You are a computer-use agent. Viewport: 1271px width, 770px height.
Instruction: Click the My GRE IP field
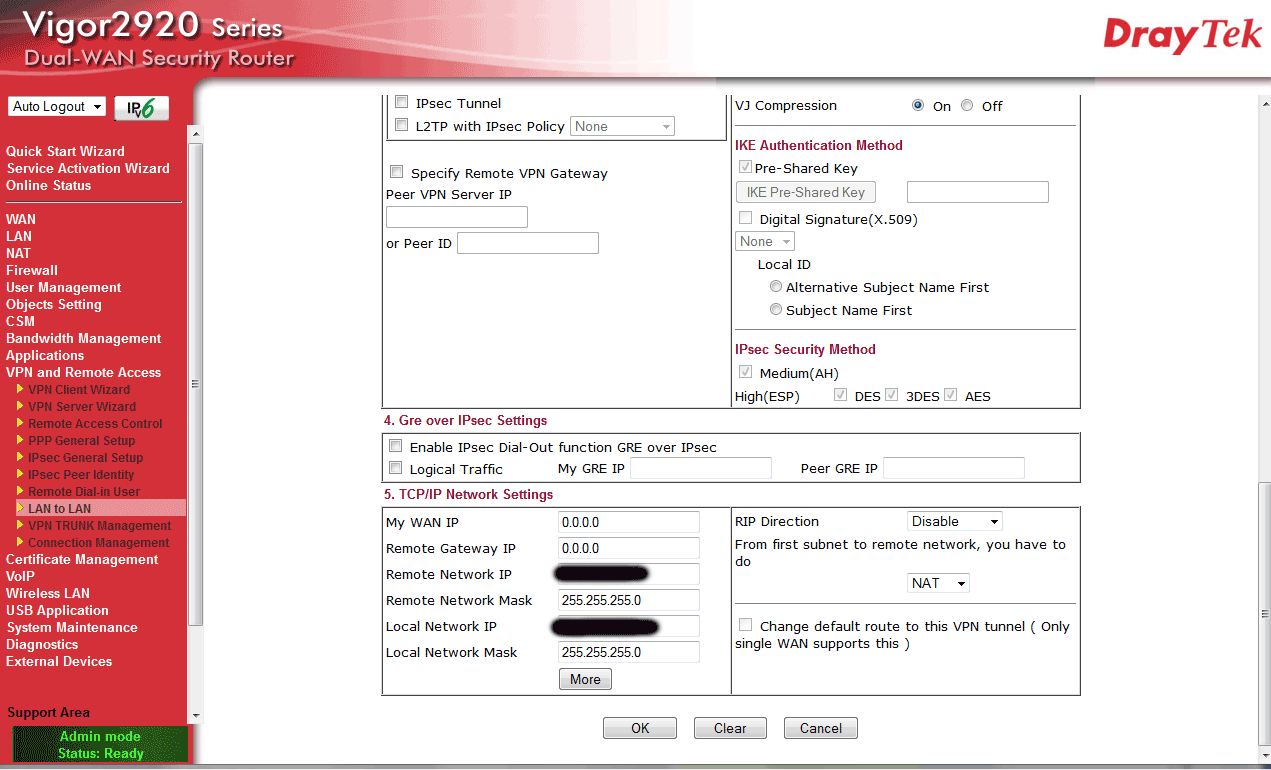click(701, 468)
